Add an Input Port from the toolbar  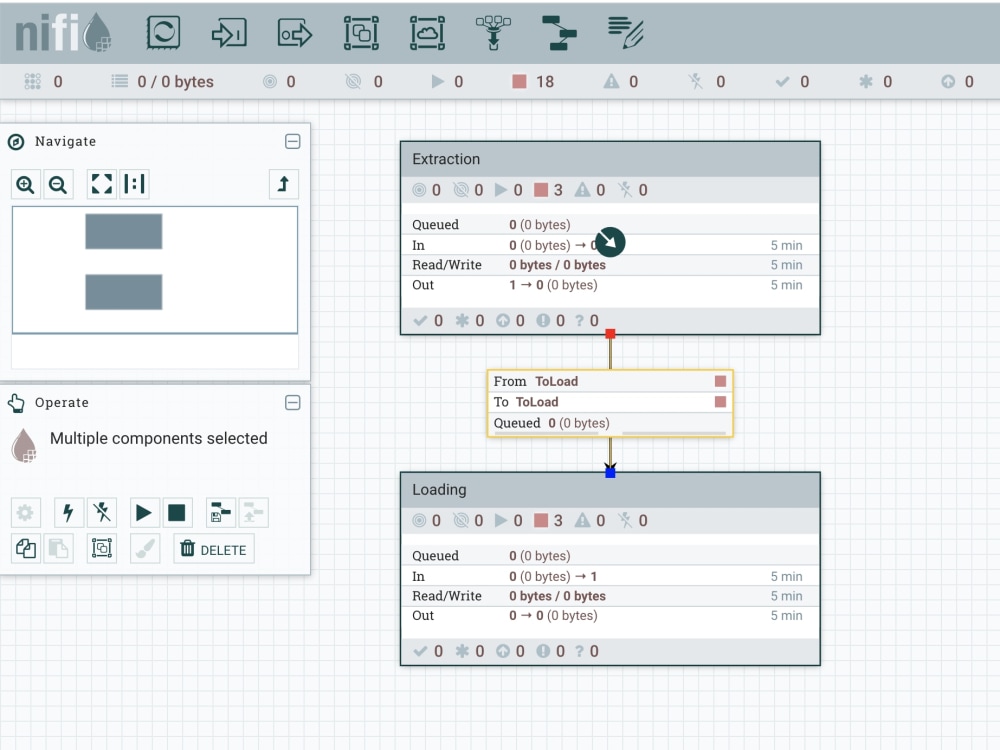[228, 32]
